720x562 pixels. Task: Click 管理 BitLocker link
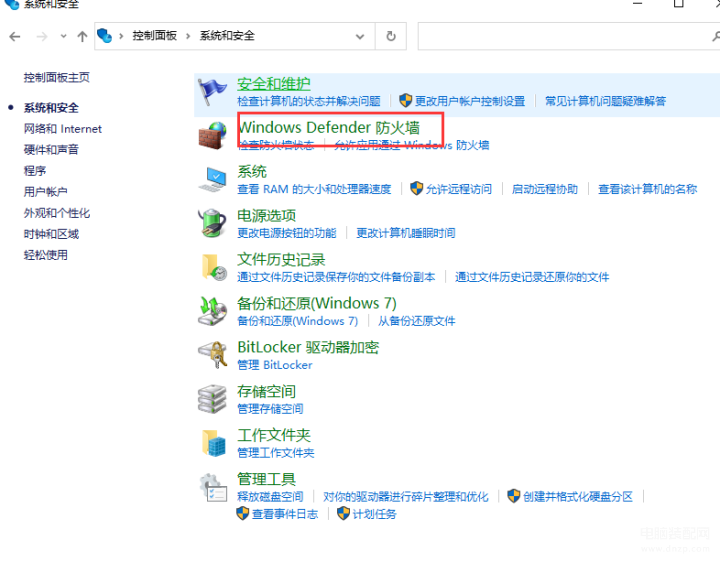pos(275,365)
